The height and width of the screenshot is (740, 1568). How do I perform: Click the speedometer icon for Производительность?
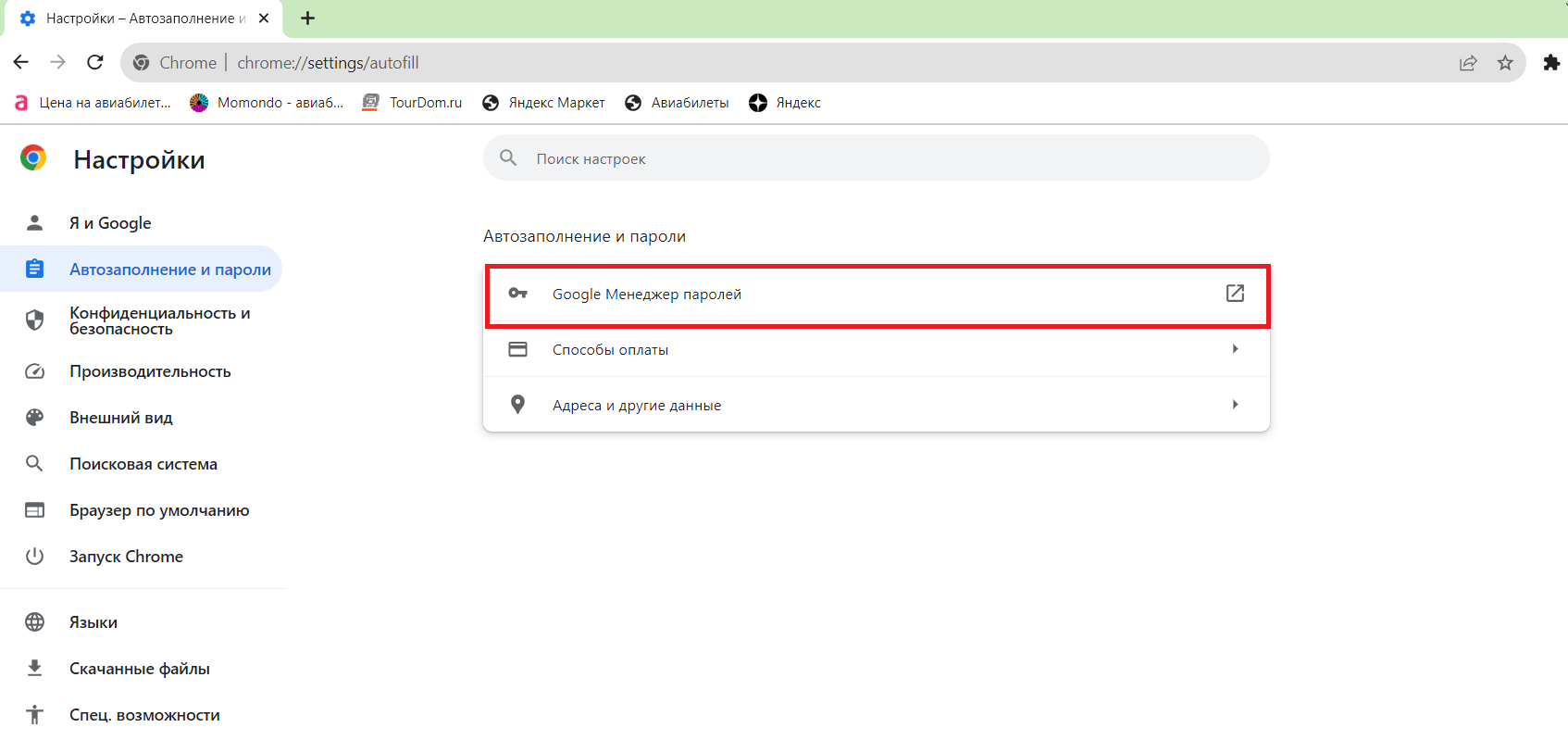tap(34, 371)
